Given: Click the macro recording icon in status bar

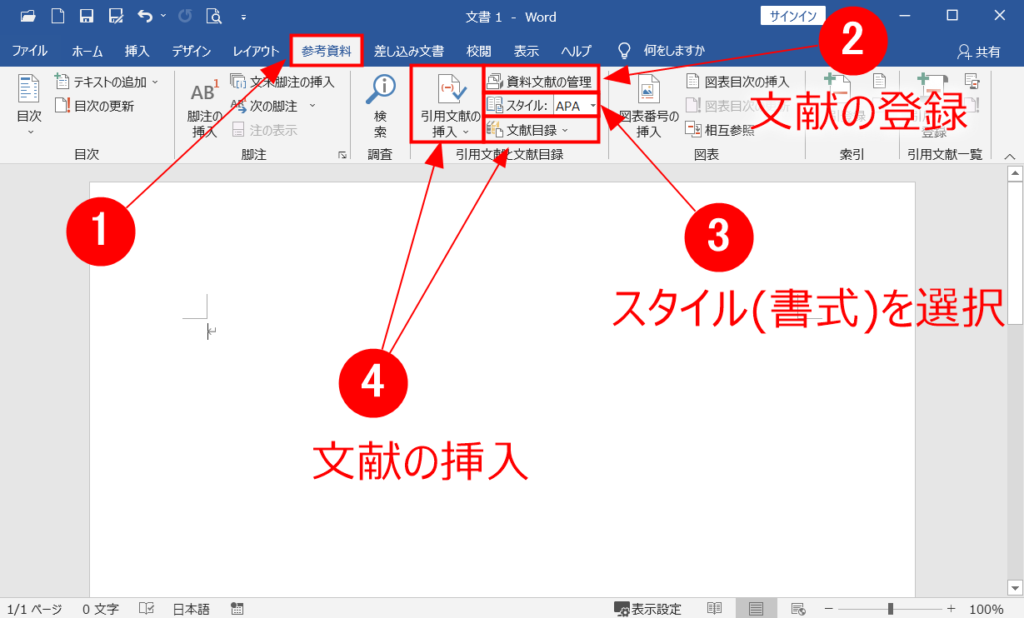Looking at the screenshot, I should click(237, 608).
